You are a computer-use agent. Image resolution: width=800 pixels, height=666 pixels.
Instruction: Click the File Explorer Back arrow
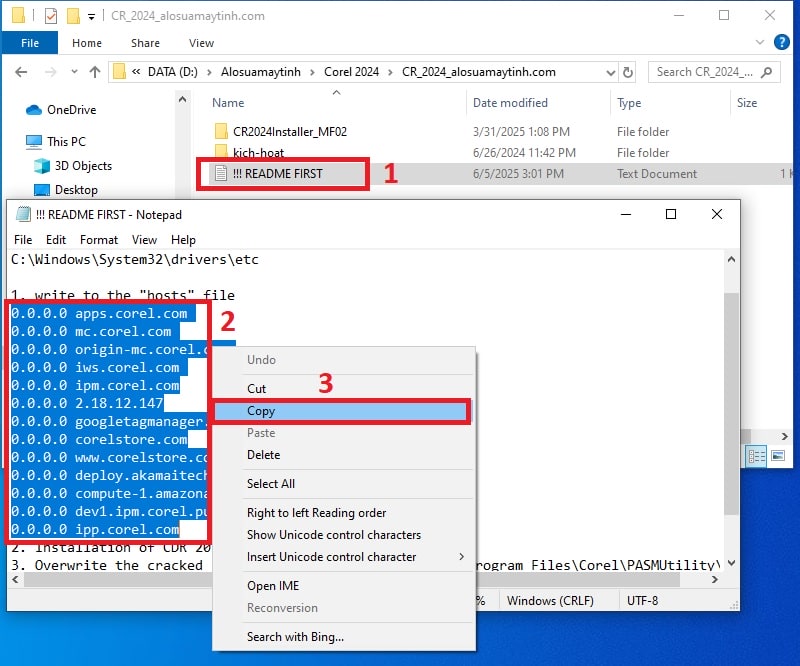(21, 72)
